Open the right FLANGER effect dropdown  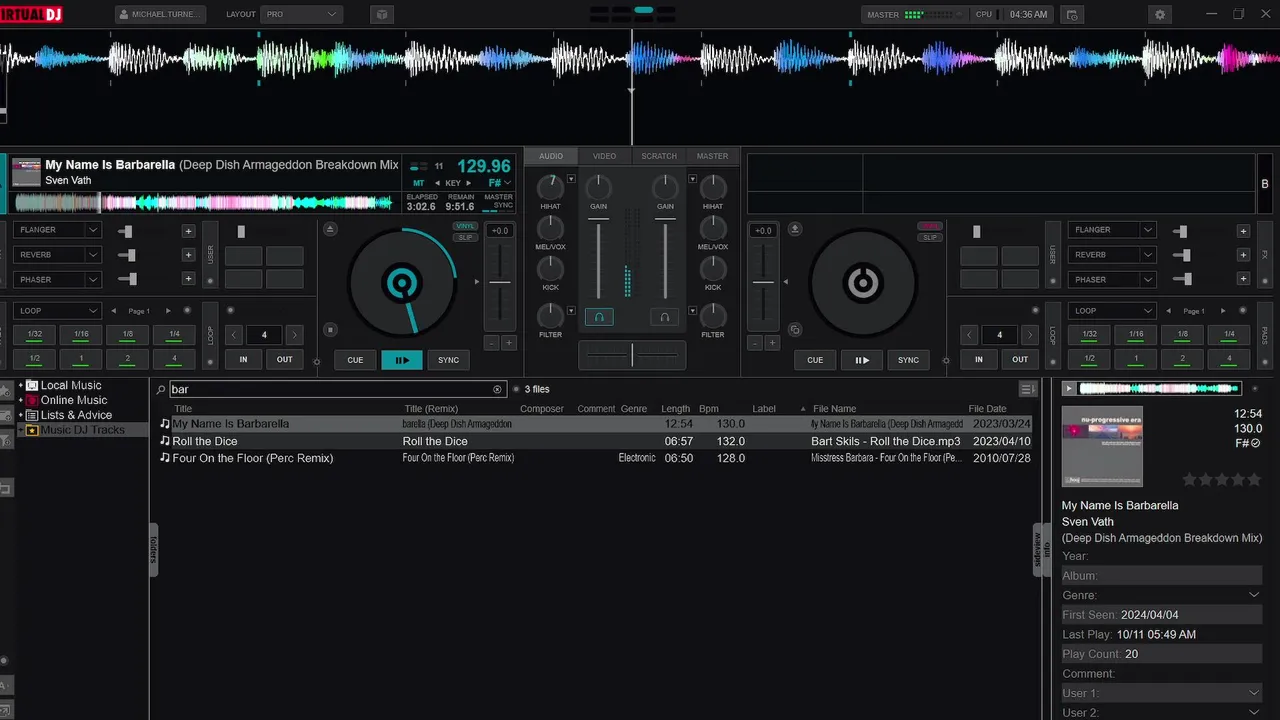(x=1147, y=230)
